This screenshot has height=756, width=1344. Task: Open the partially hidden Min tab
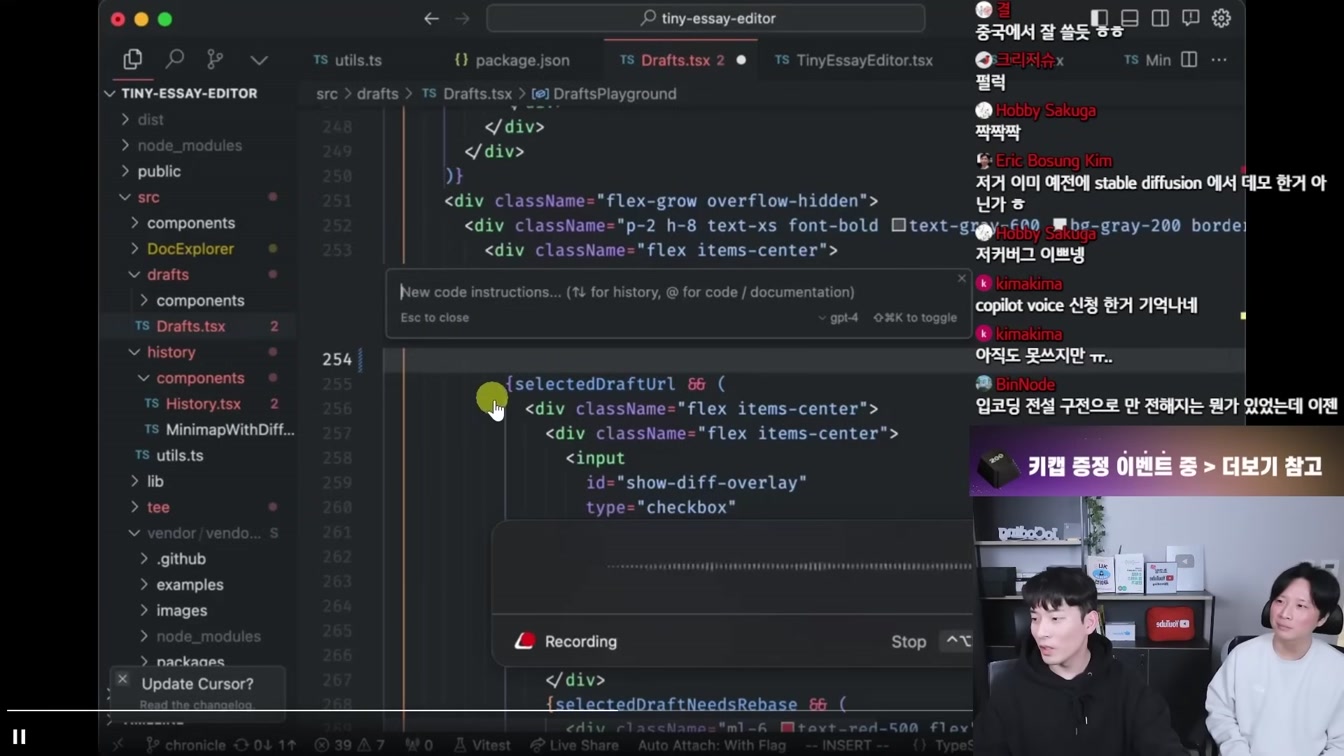[x=1146, y=60]
